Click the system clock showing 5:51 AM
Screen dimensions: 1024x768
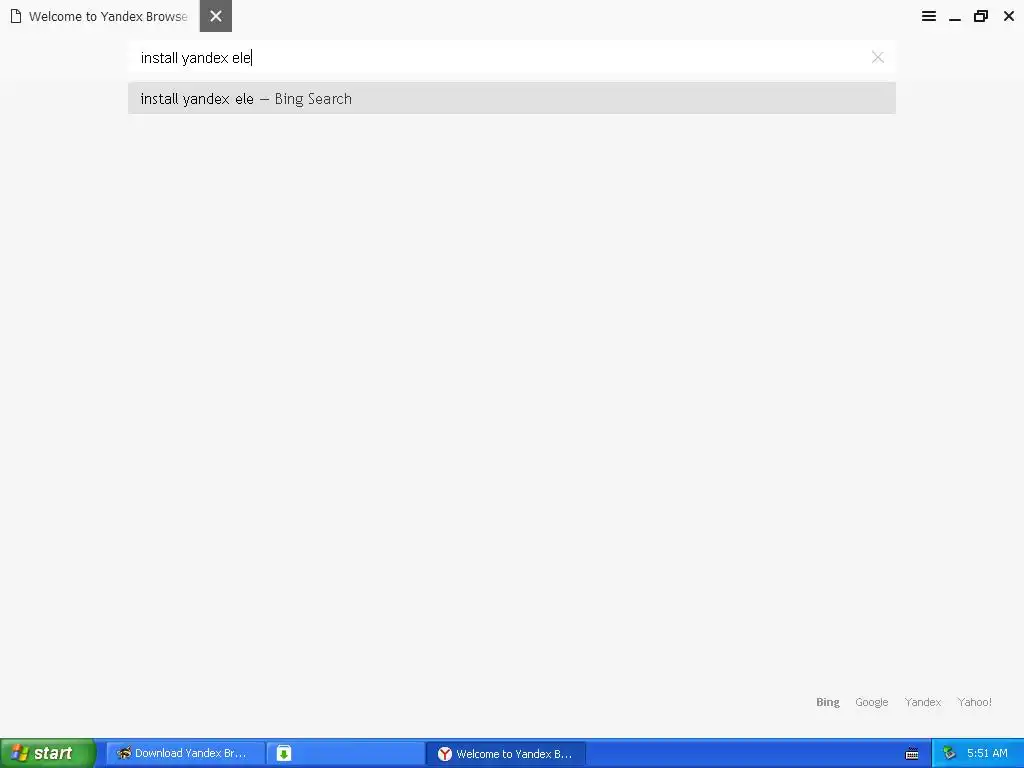(x=987, y=753)
